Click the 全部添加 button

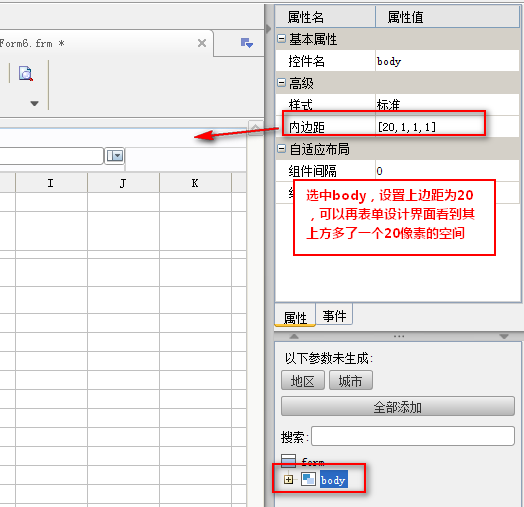pyautogui.click(x=398, y=406)
